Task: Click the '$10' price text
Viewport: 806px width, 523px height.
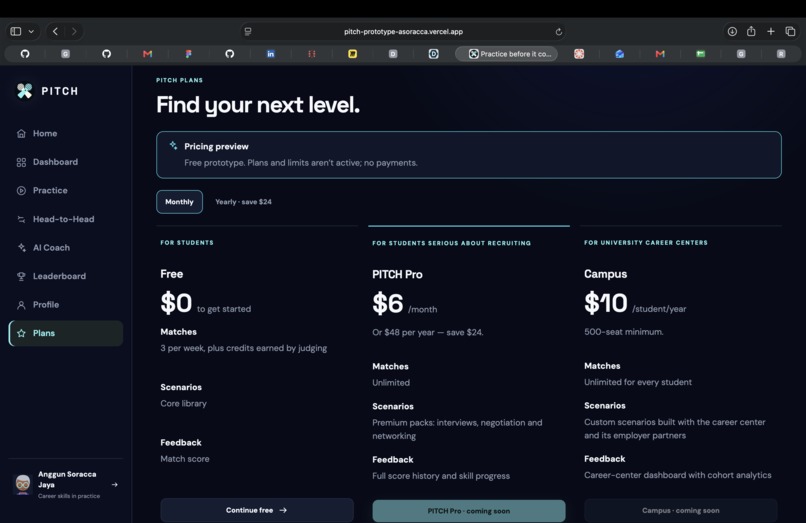Action: tap(606, 302)
